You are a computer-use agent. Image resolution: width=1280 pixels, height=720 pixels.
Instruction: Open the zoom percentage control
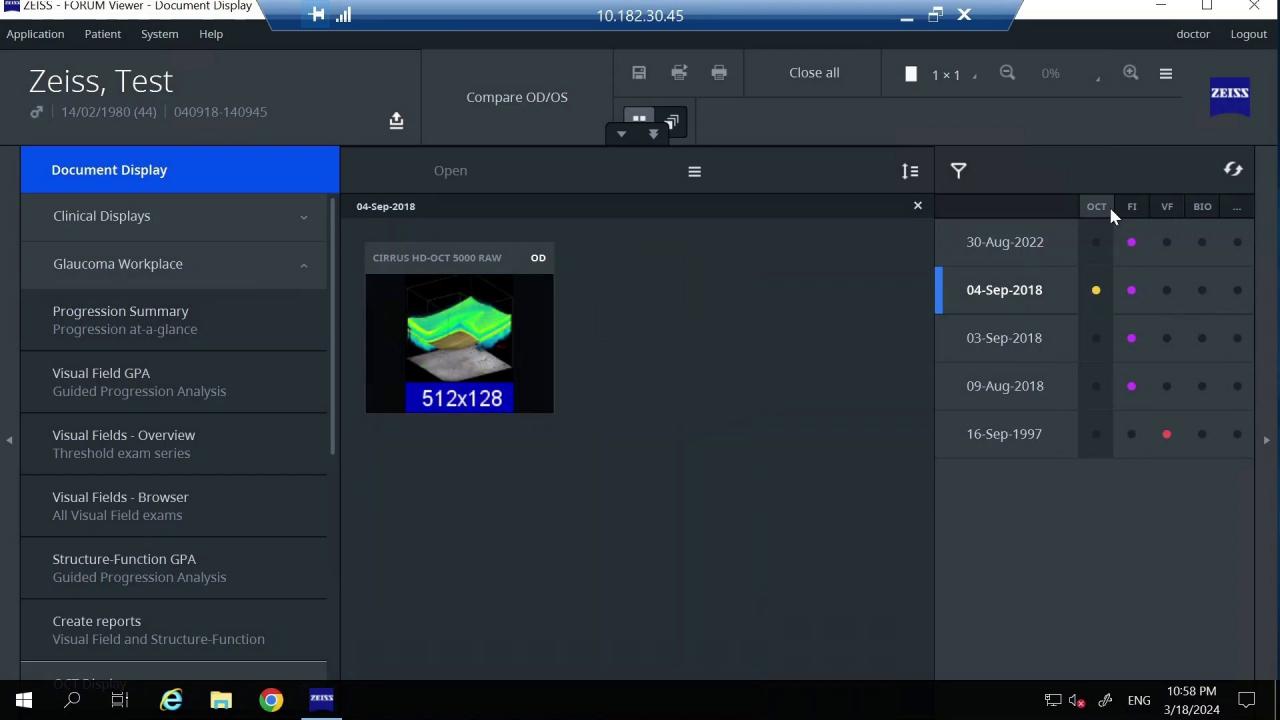pos(1050,72)
